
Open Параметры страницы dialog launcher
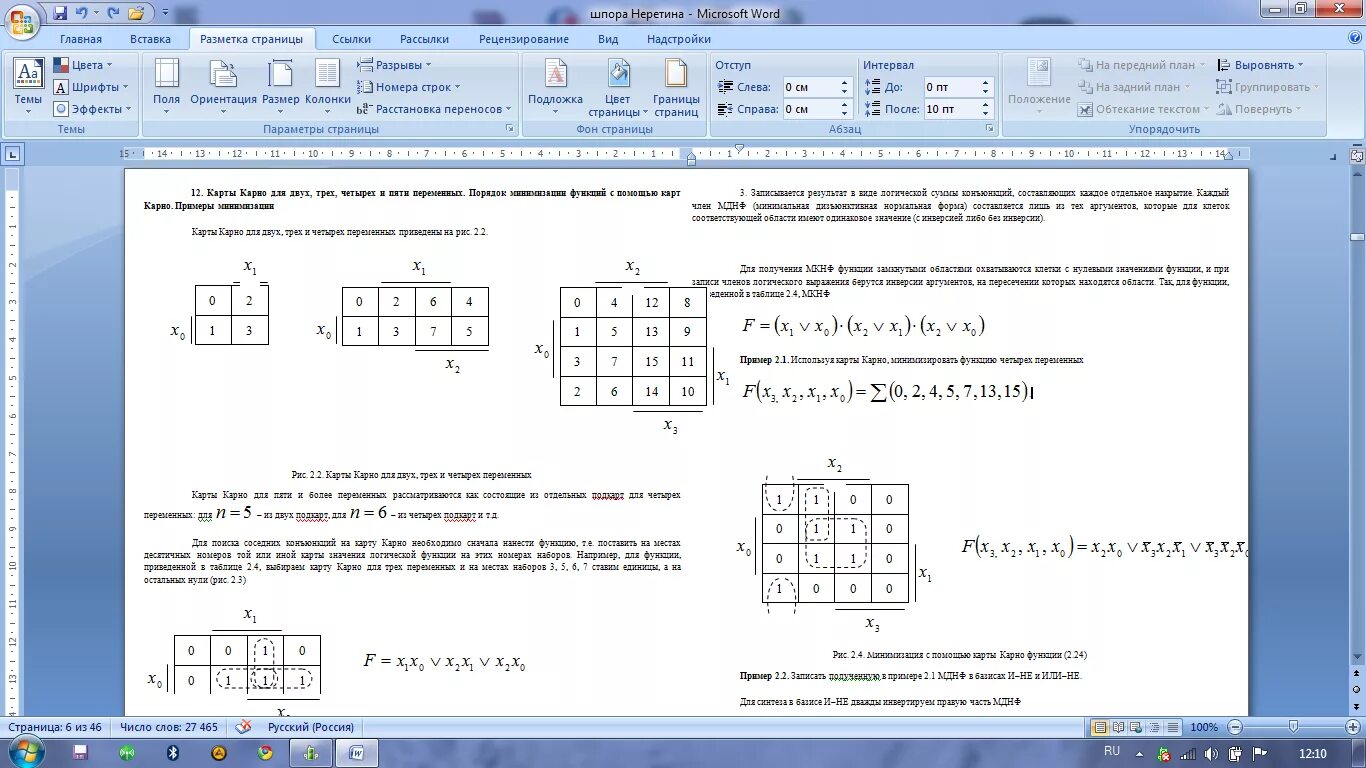[510, 129]
